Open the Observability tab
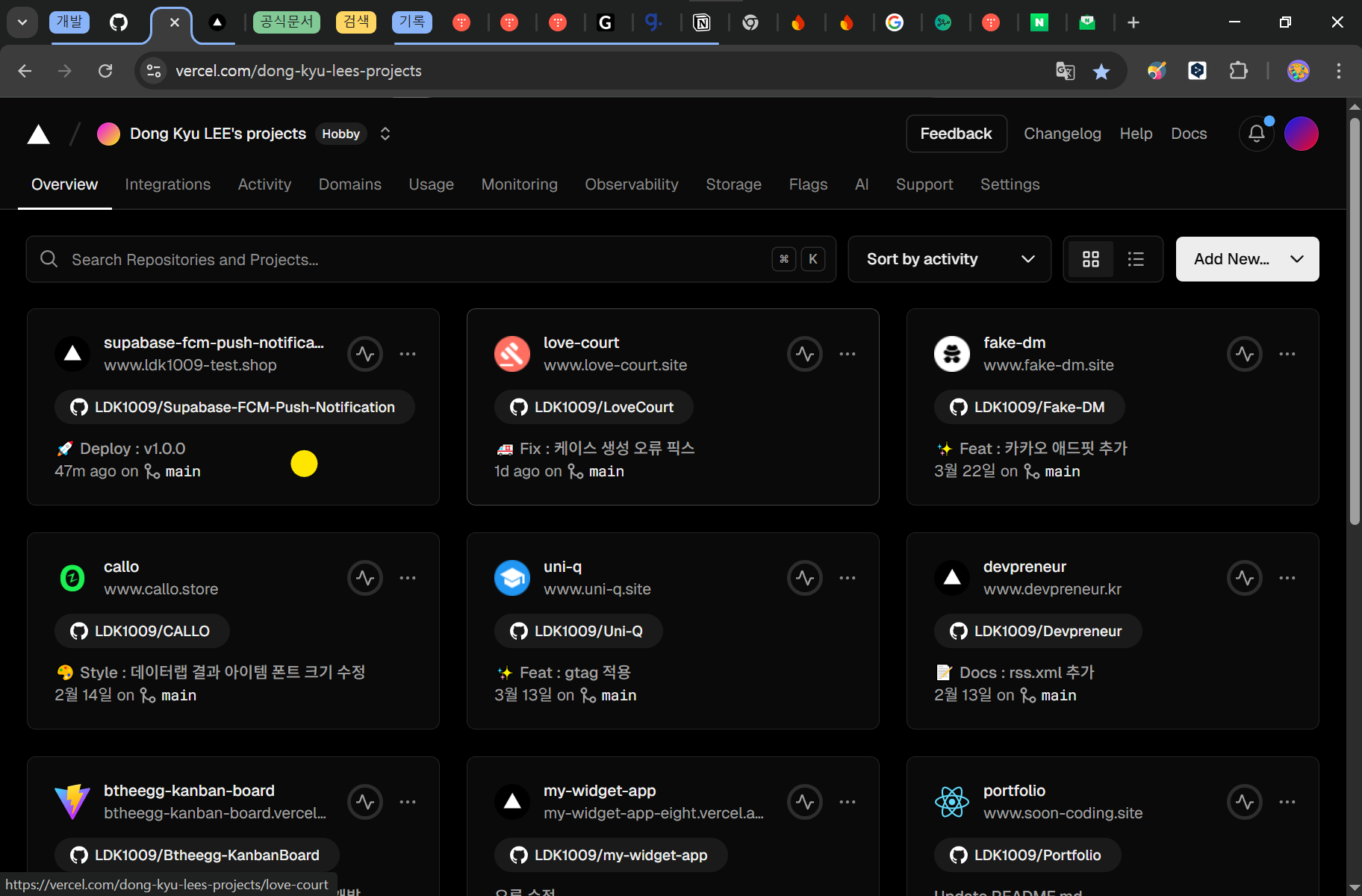The image size is (1362, 896). click(x=632, y=184)
